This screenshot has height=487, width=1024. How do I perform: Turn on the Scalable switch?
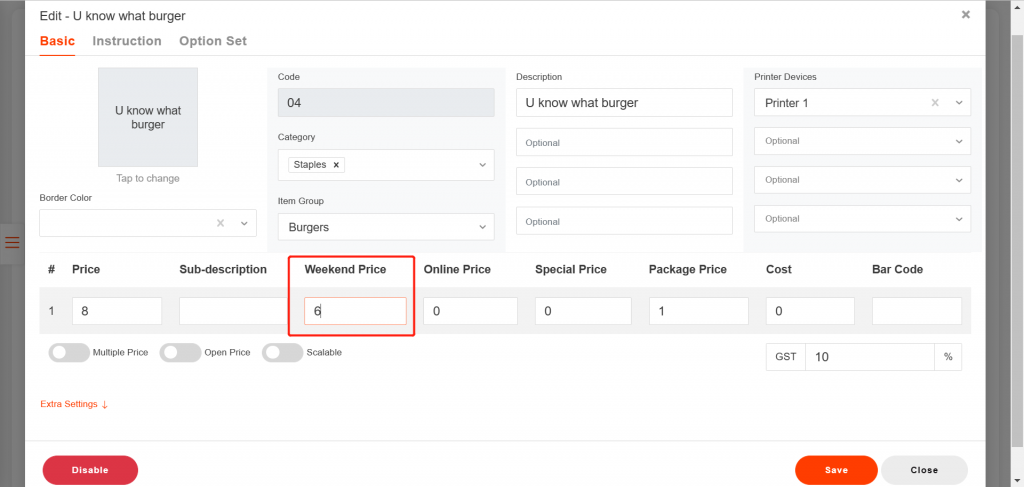pyautogui.click(x=282, y=353)
